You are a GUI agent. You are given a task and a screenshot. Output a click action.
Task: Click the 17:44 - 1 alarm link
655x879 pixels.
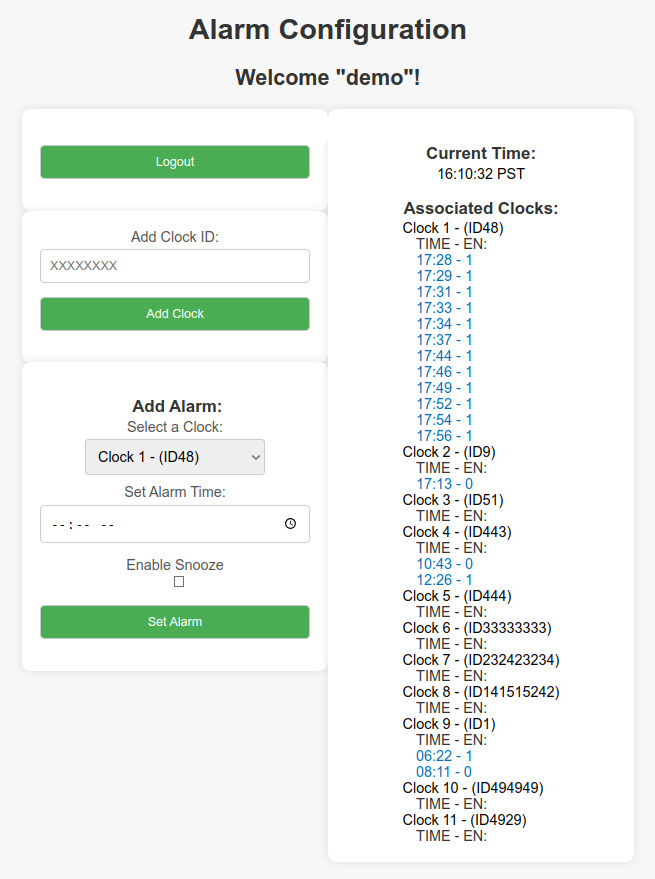pos(444,356)
